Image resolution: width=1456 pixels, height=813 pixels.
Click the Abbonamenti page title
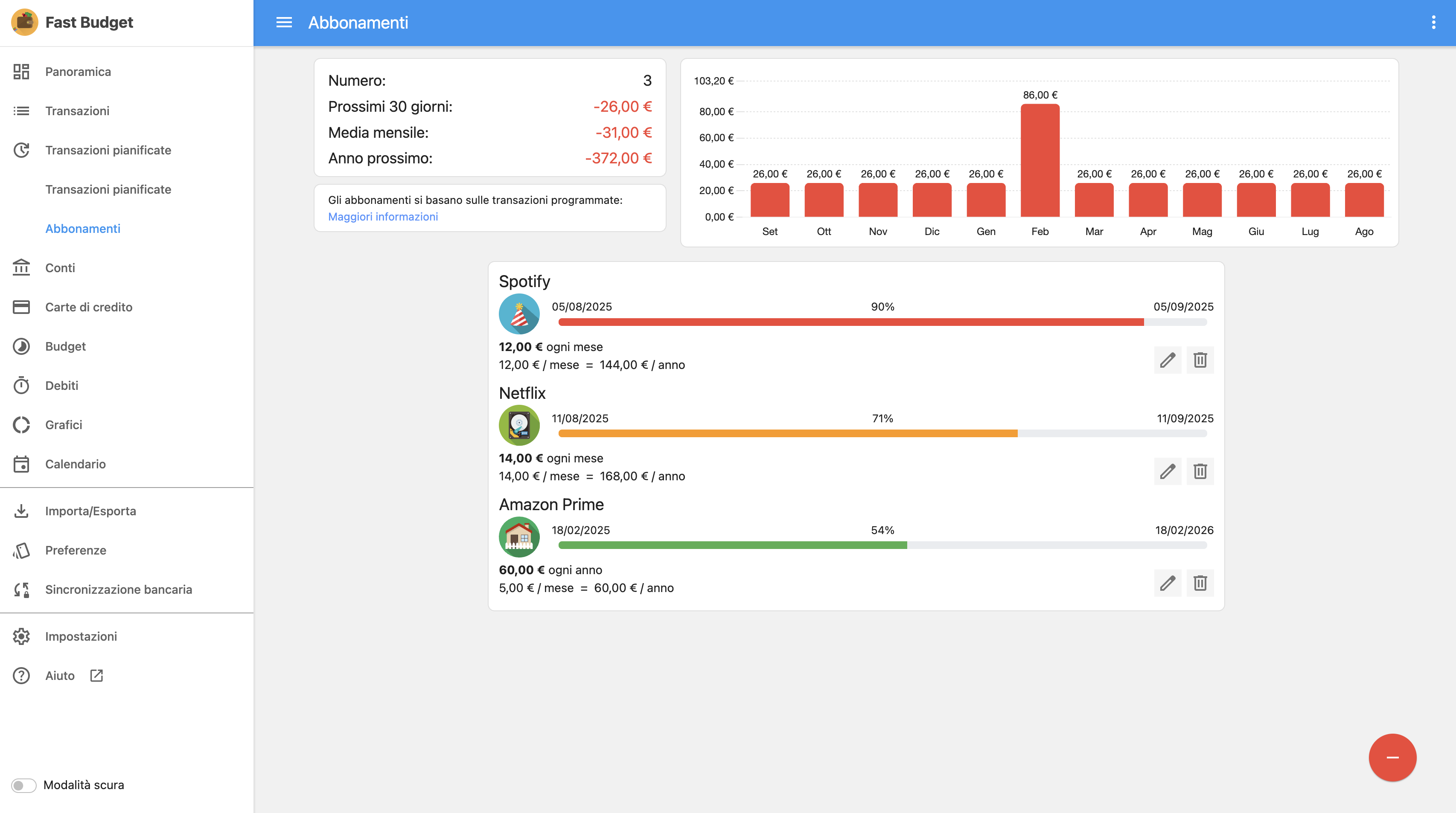[x=358, y=23]
